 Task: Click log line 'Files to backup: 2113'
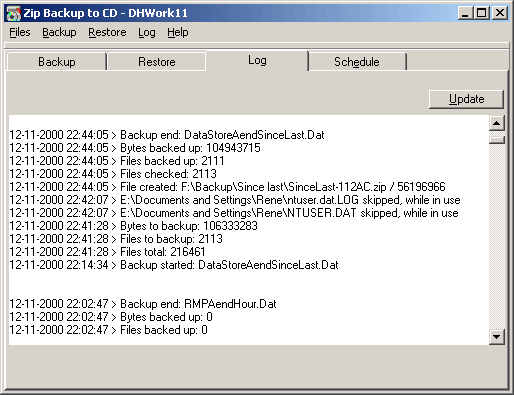click(116, 239)
